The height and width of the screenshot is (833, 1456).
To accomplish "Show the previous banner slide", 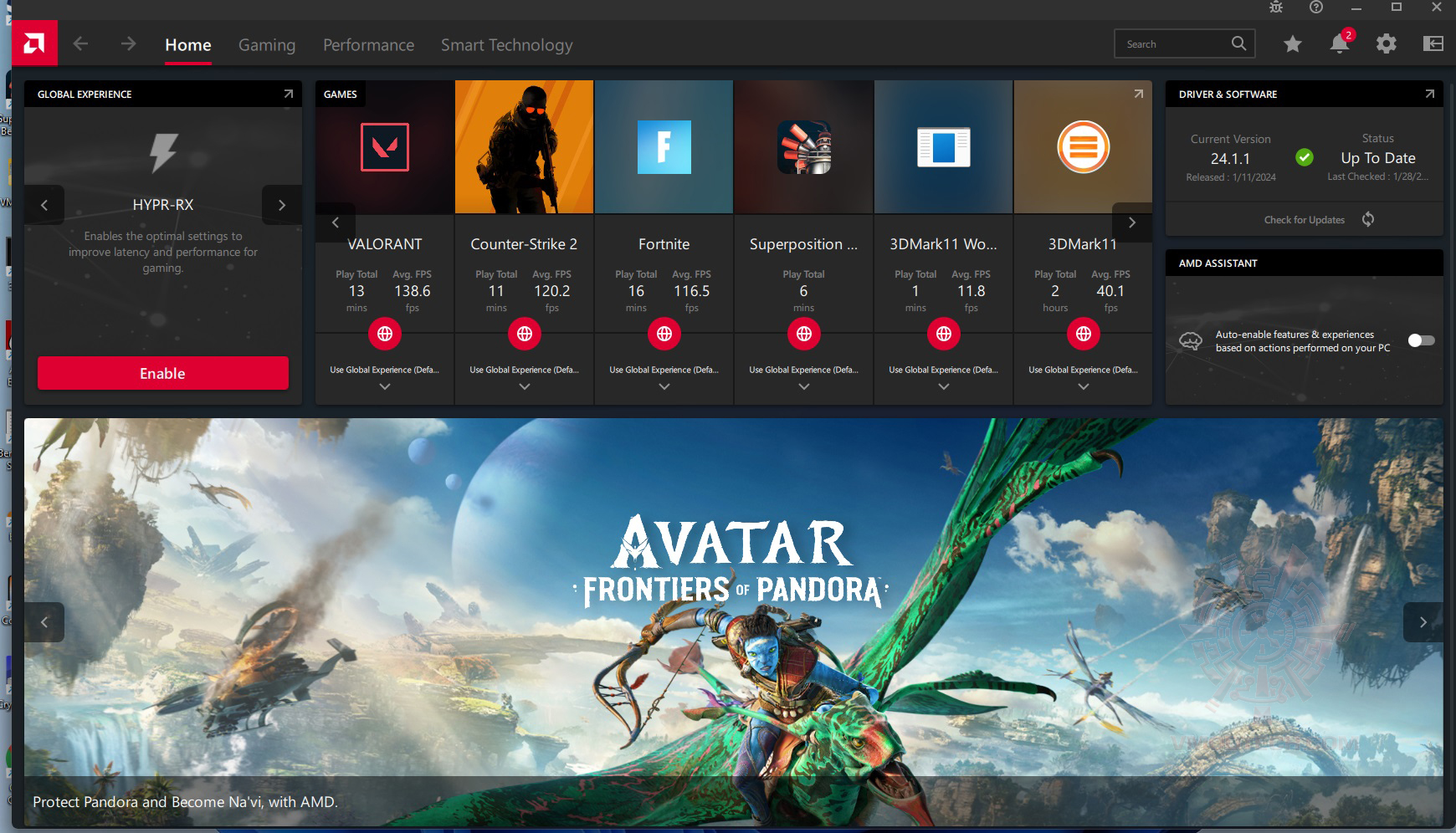I will (x=44, y=622).
